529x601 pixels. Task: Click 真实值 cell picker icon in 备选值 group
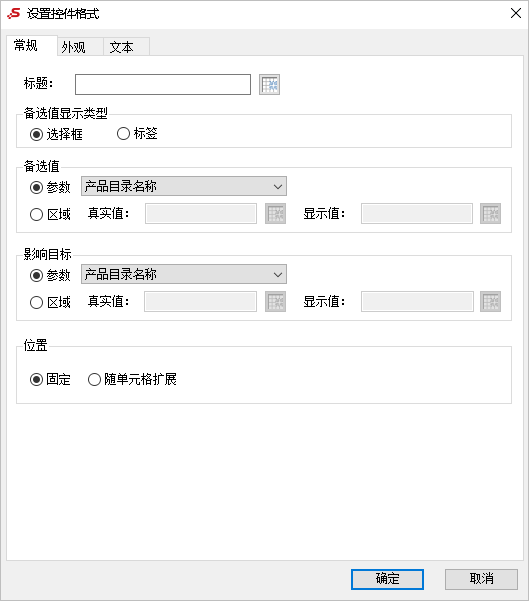click(x=276, y=213)
